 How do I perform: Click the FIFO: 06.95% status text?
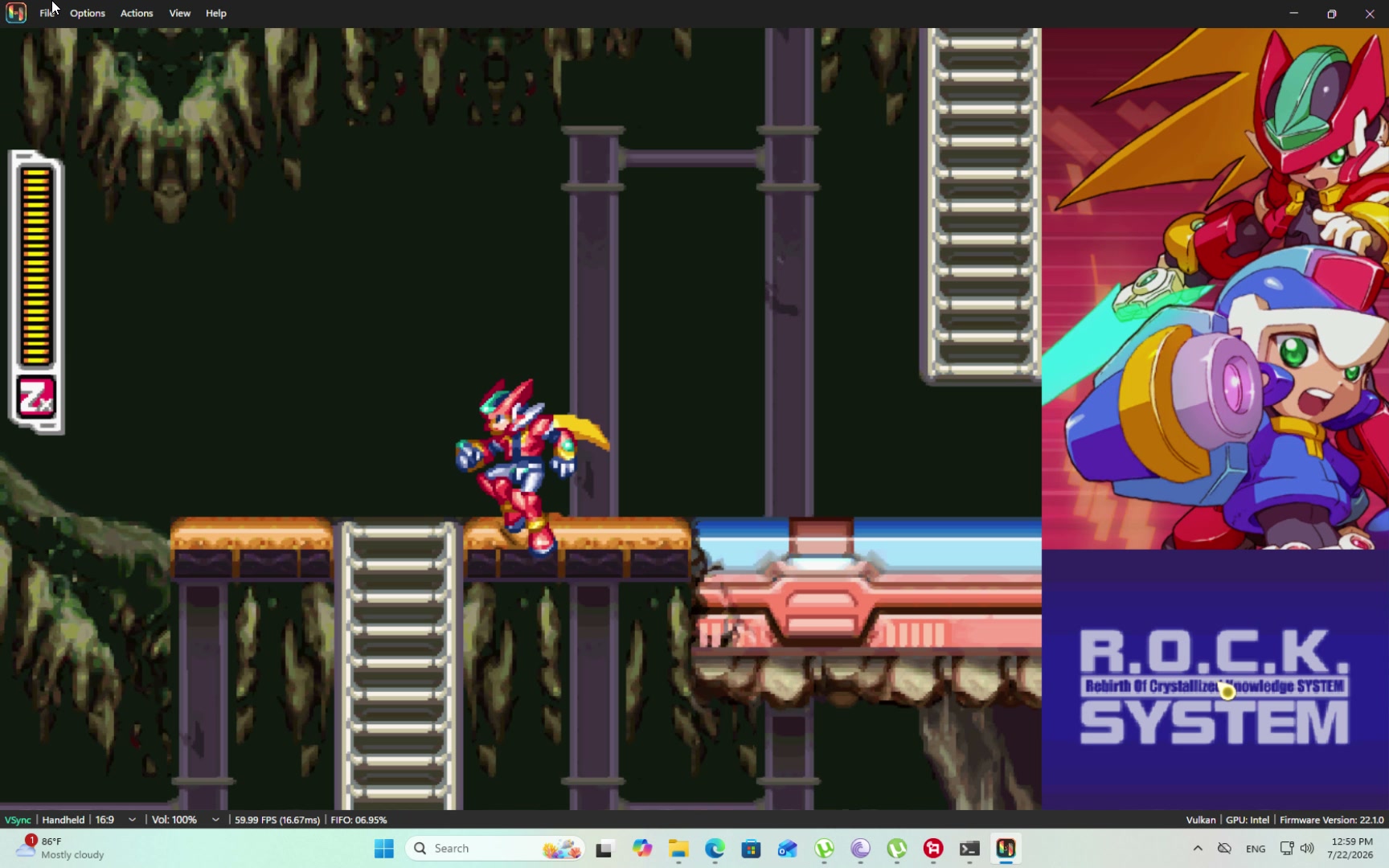(x=359, y=820)
